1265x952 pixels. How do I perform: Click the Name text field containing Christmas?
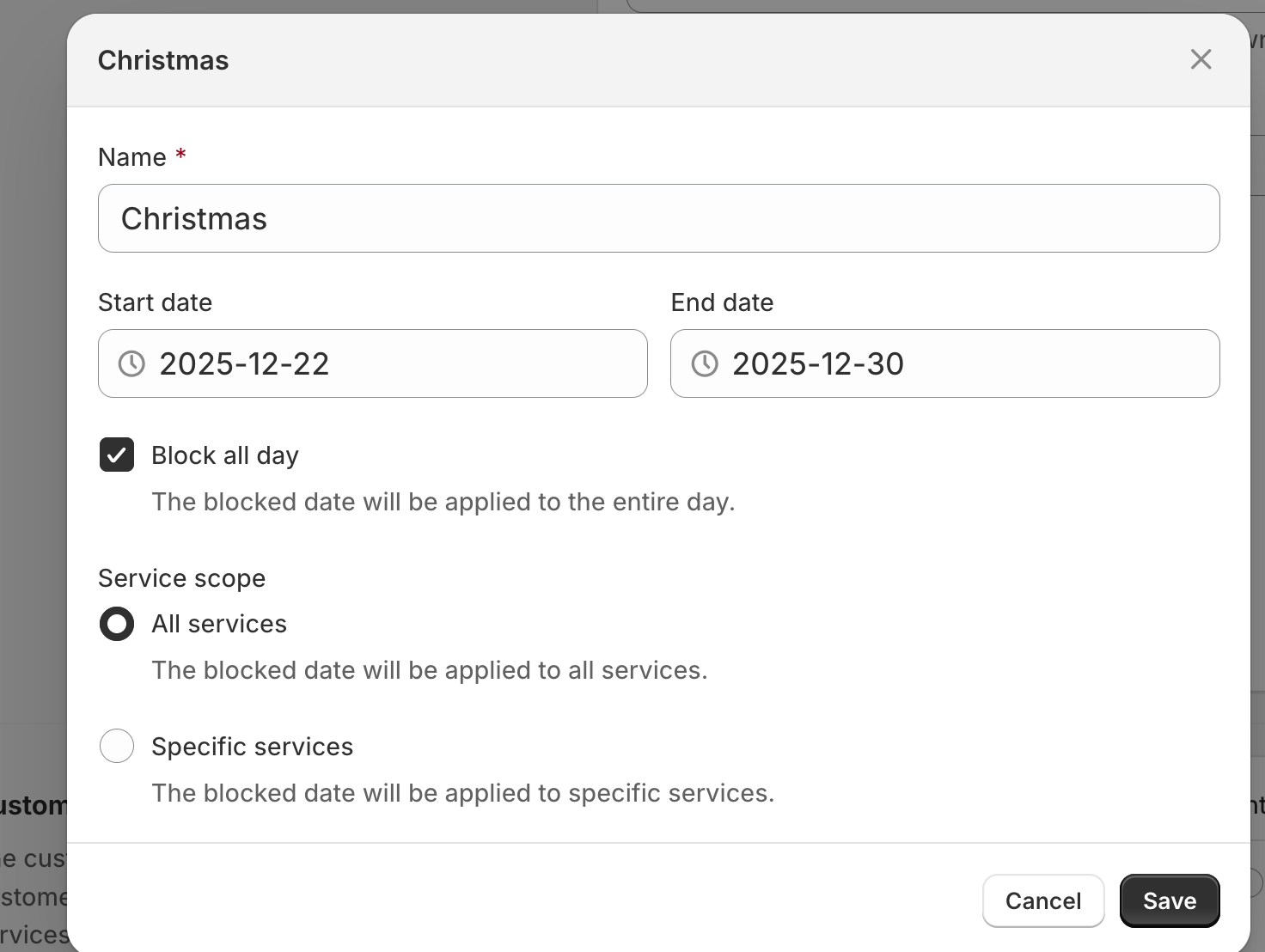658,218
